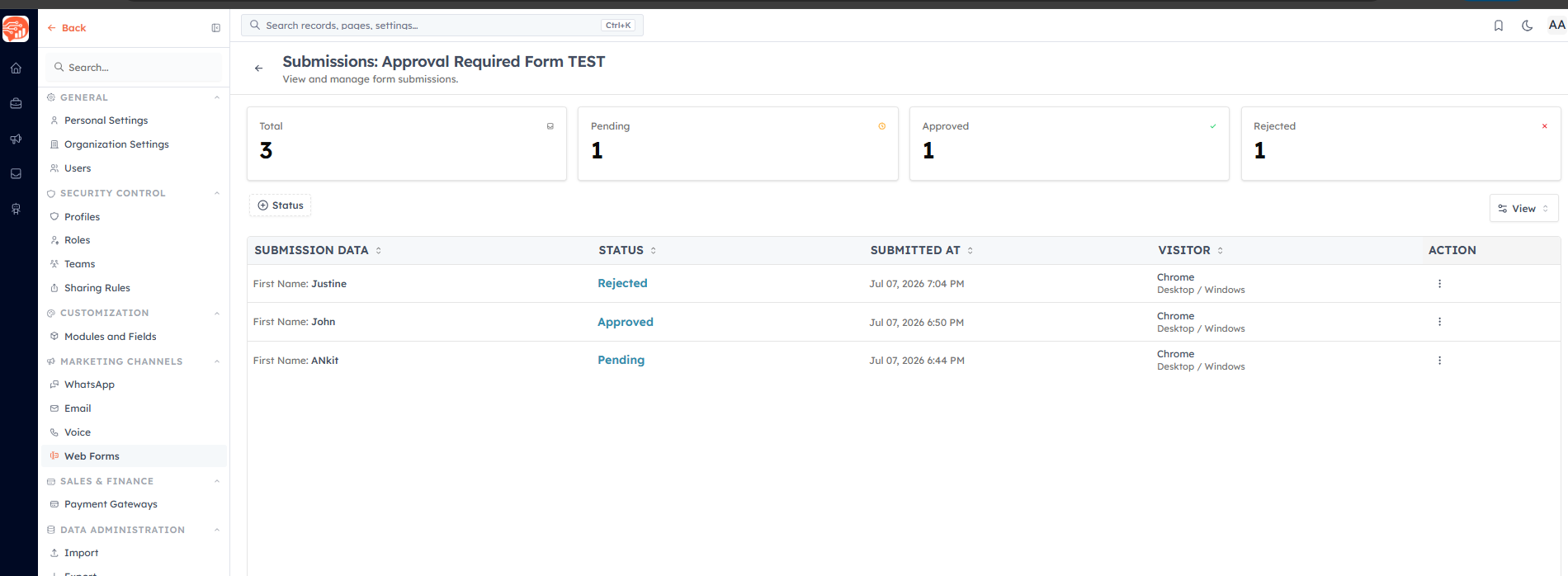The image size is (1568, 576).
Task: Click the Total card icon
Action: [x=550, y=126]
